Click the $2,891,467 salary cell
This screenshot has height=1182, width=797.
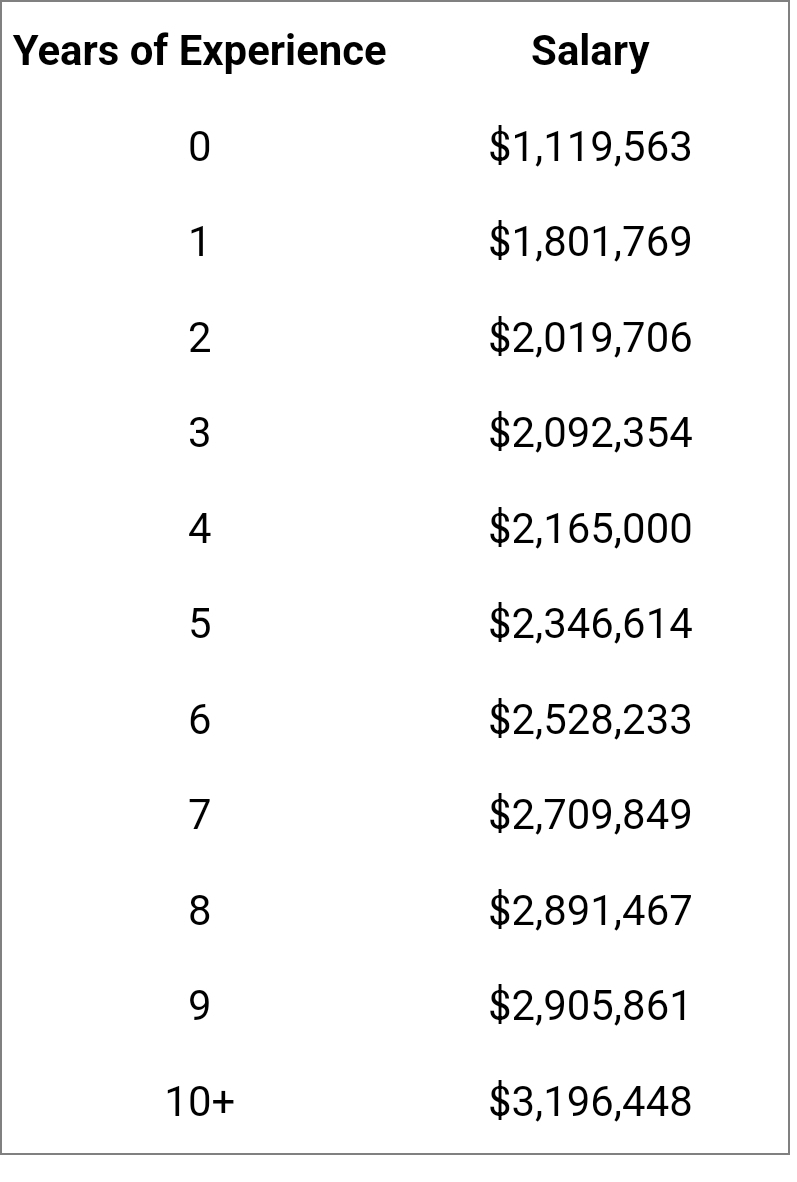589,910
